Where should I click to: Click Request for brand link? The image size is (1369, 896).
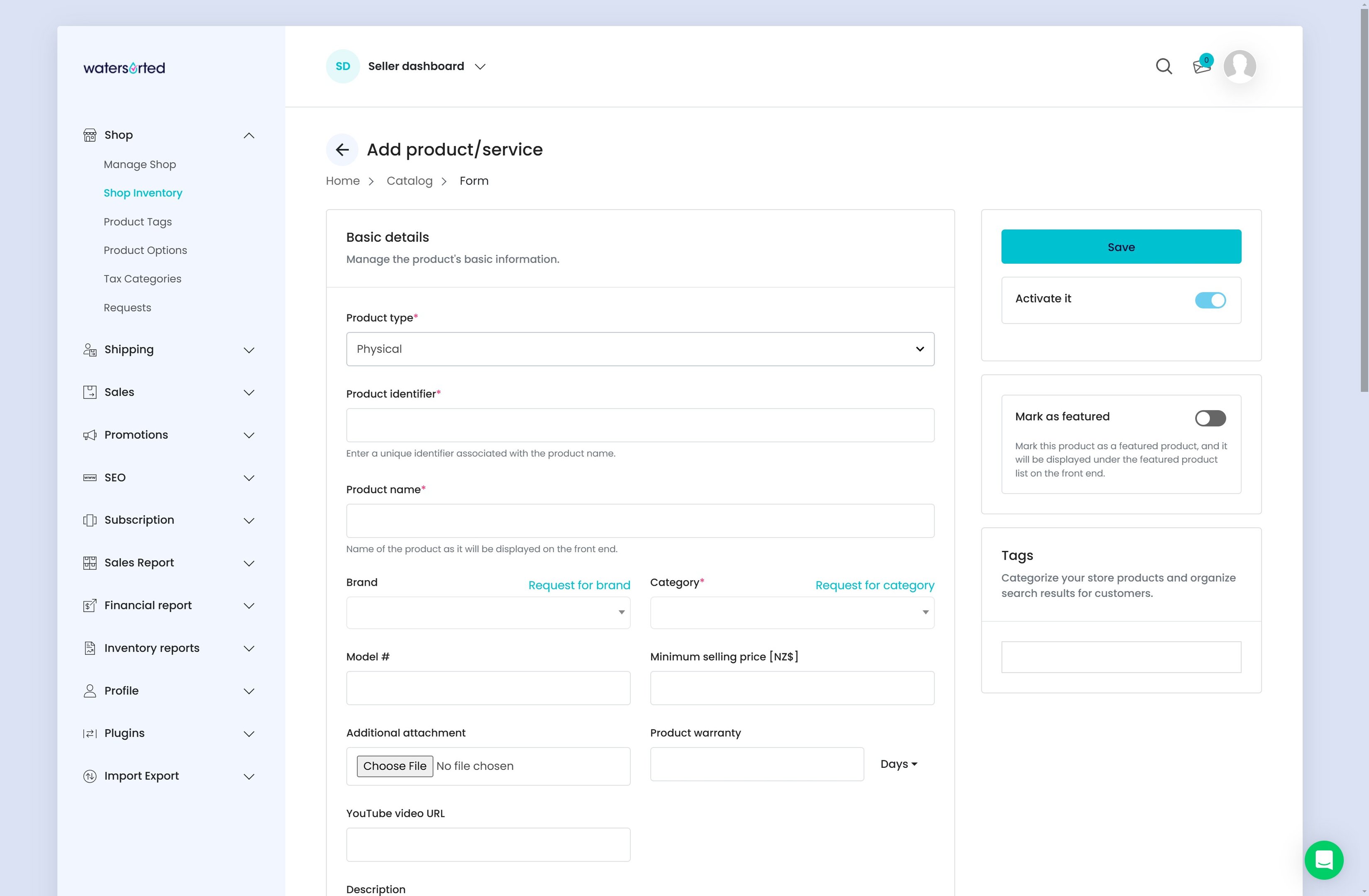pyautogui.click(x=578, y=585)
